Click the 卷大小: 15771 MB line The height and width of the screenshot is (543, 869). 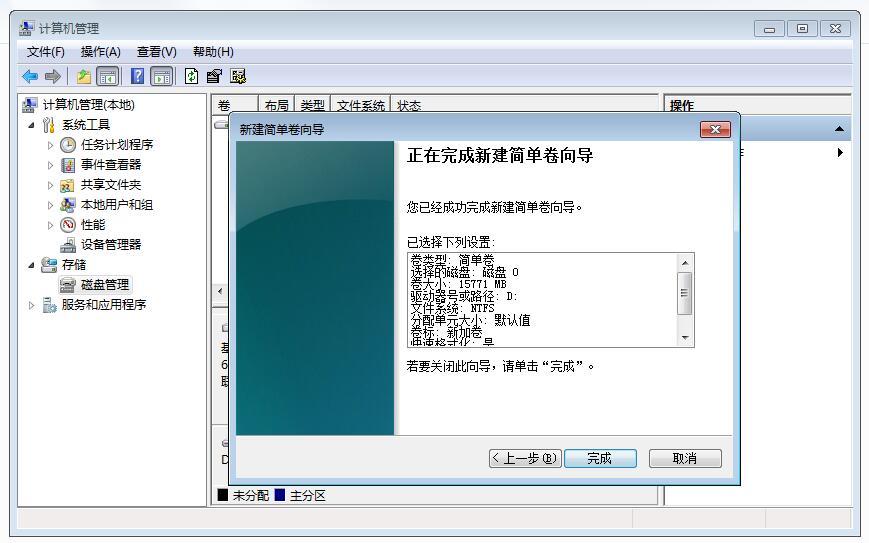click(458, 284)
